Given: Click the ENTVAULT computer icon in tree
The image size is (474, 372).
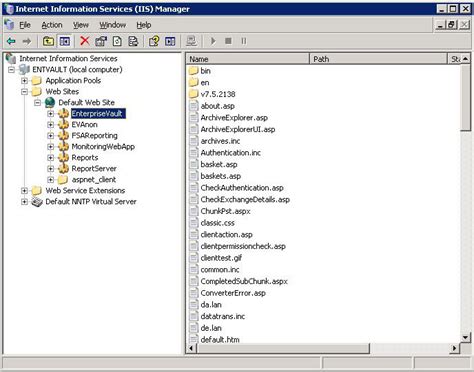Looking at the screenshot, I should (24, 70).
